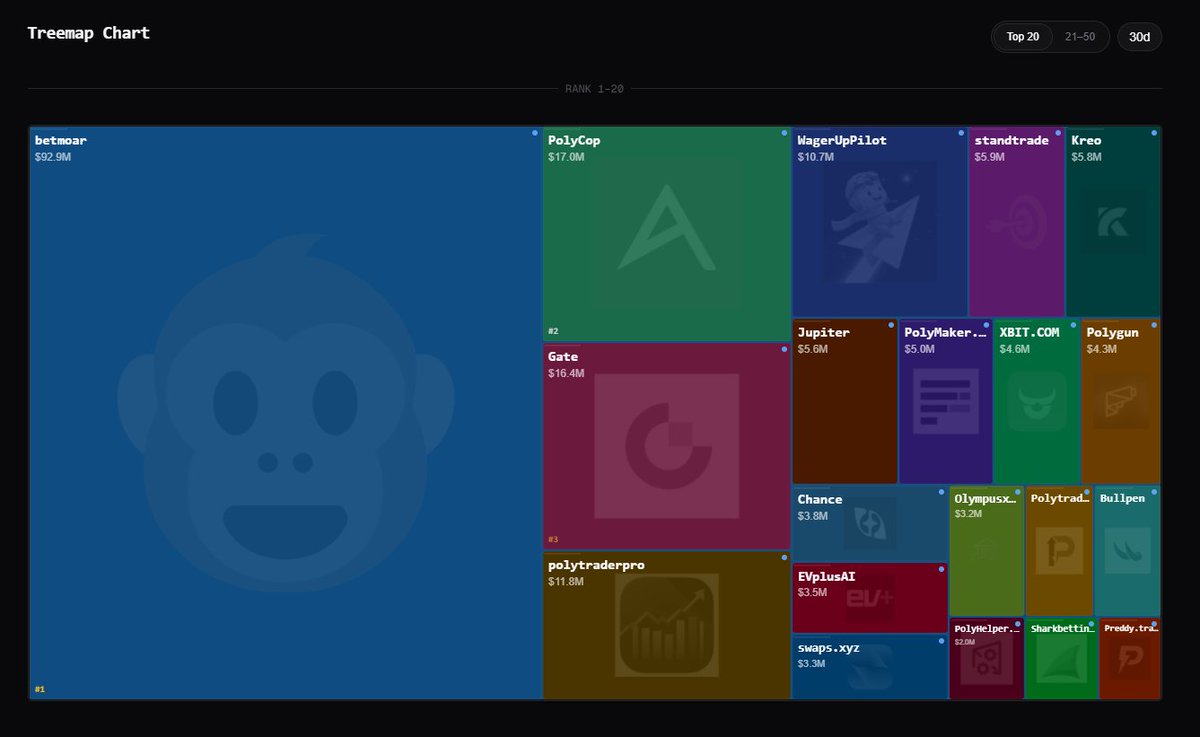
Task: Click the Olympusx tile logo
Action: pos(986,550)
